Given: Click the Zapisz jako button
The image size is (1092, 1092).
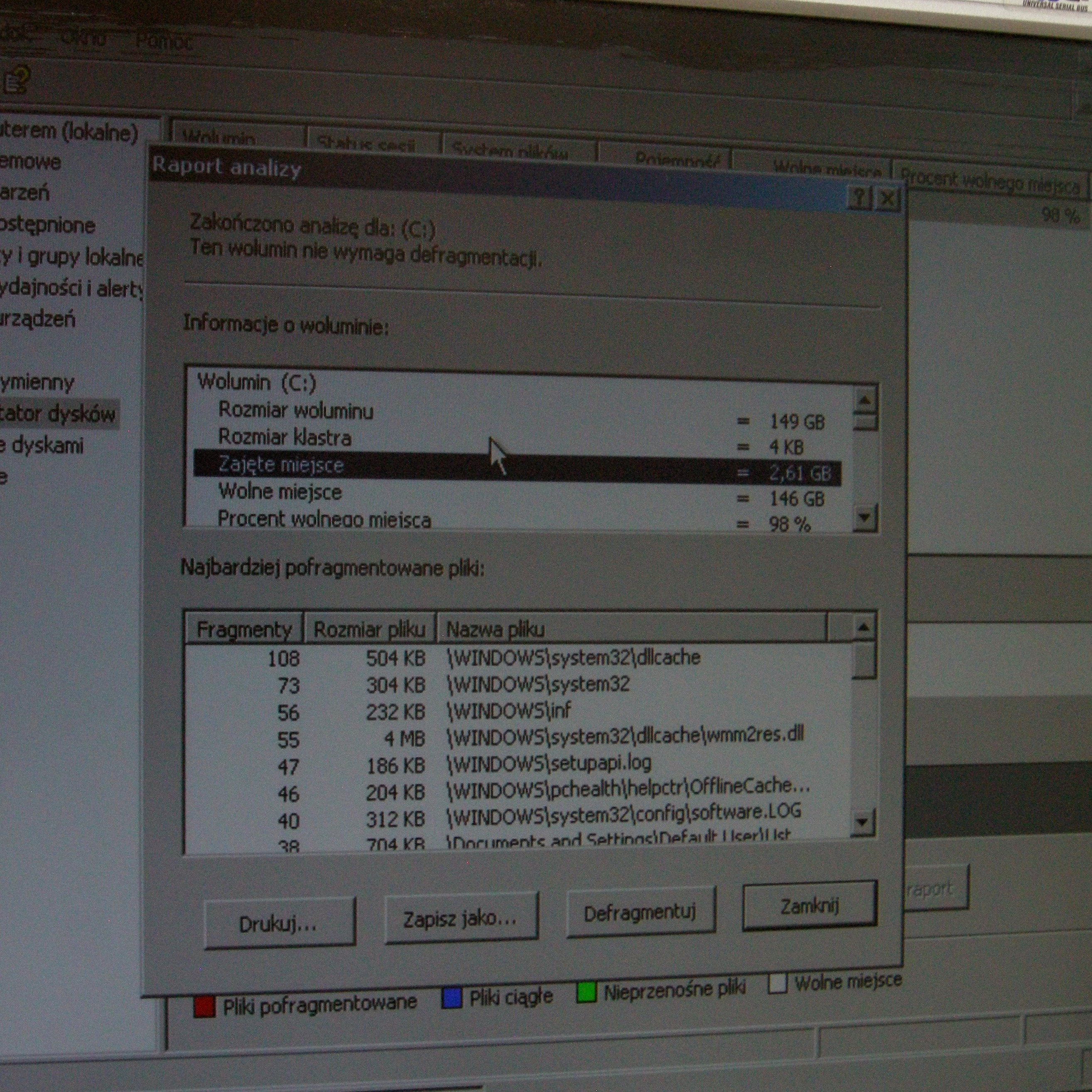Looking at the screenshot, I should (460, 919).
